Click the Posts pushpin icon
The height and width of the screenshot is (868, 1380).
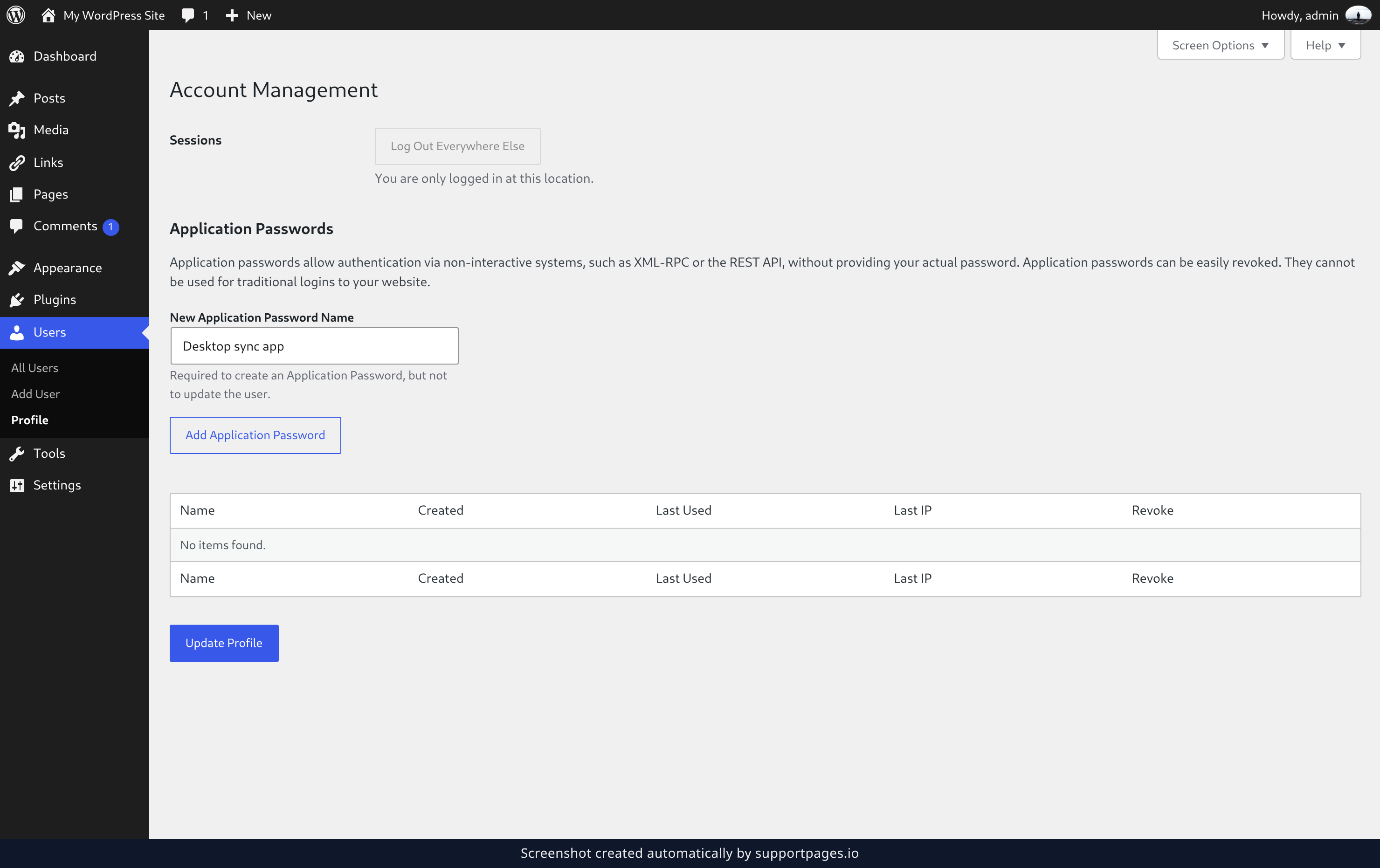click(17, 98)
